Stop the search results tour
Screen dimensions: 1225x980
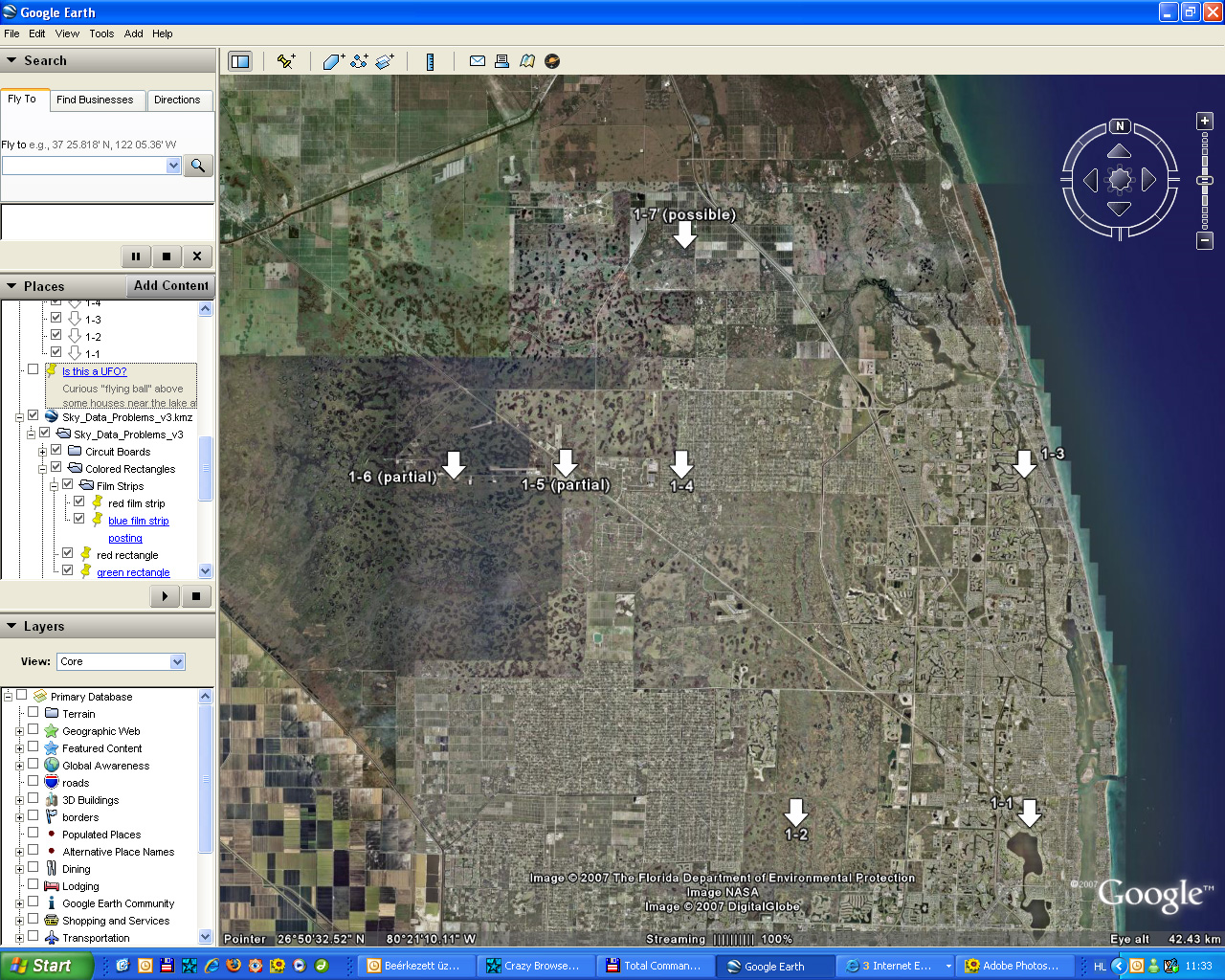point(167,256)
